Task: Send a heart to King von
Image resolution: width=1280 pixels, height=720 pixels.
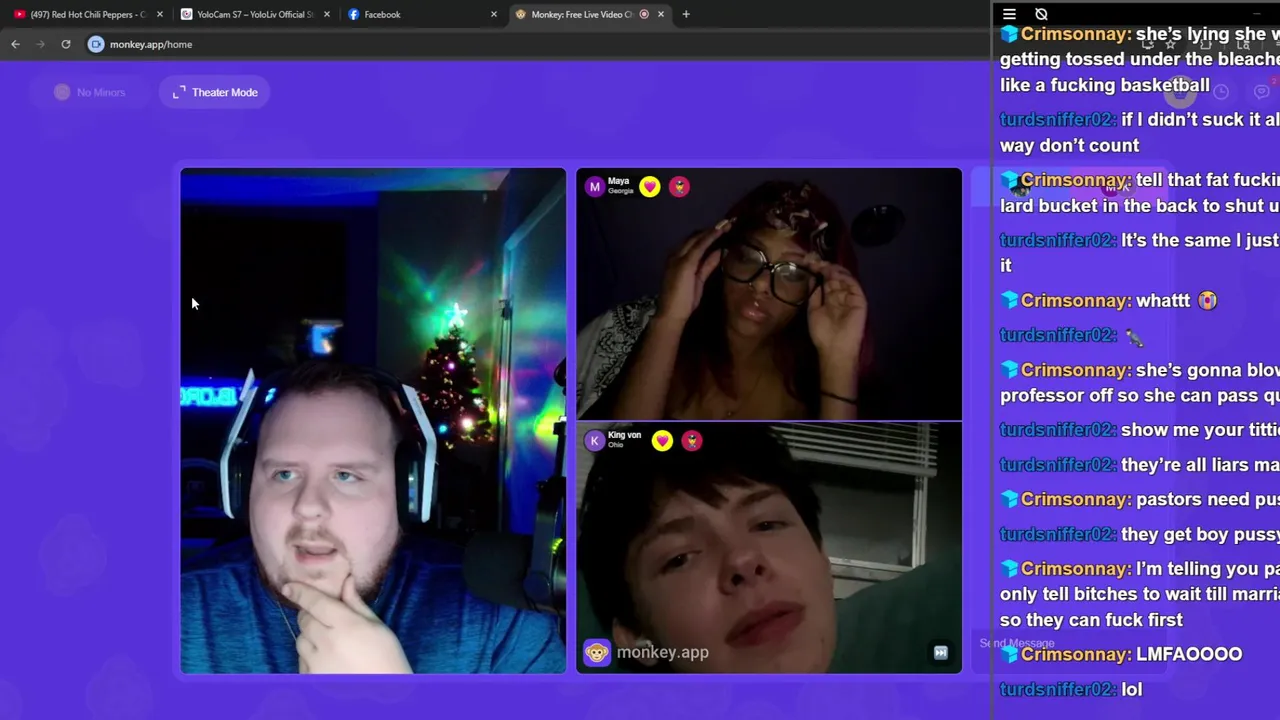Action: coord(662,441)
